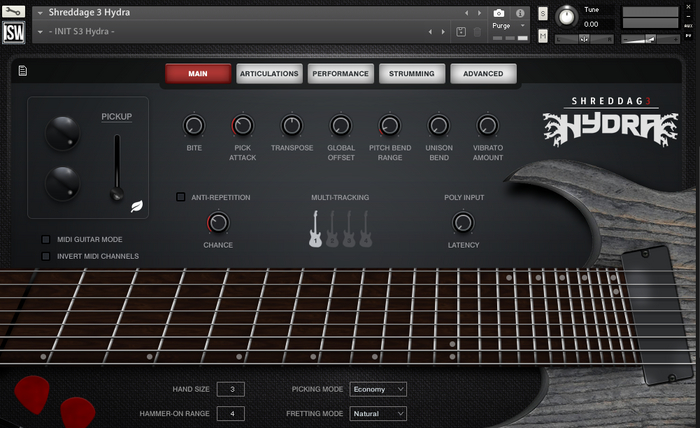Open the Fretting Mode Natural dropdown
This screenshot has width=700, height=428.
coord(378,414)
